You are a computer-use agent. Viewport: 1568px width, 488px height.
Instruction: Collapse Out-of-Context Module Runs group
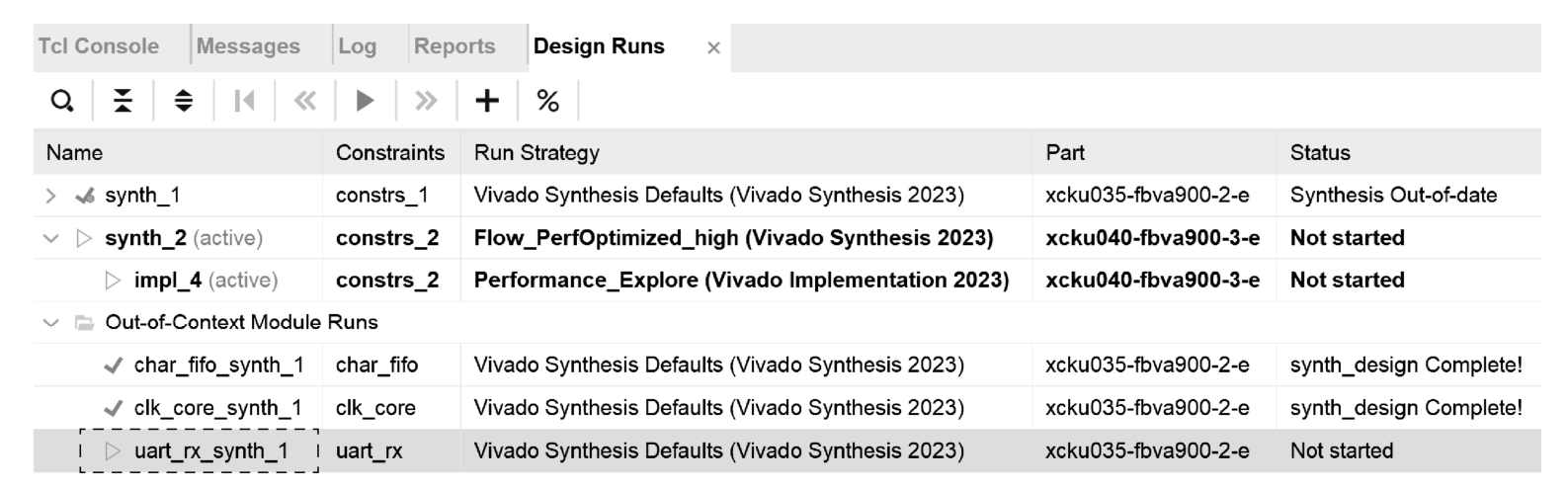51,323
